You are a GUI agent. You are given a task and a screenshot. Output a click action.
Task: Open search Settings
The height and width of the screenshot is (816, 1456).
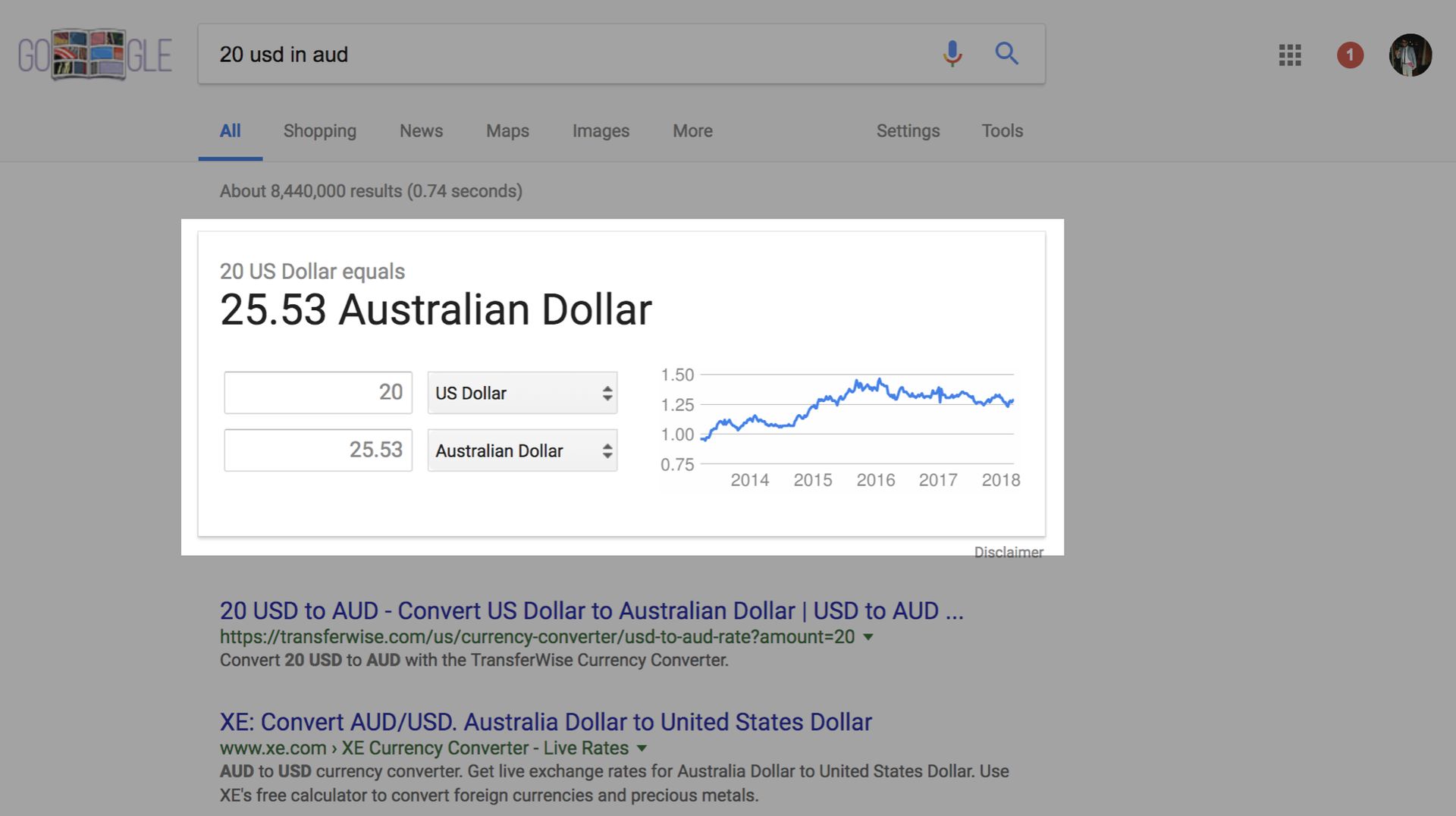908,130
